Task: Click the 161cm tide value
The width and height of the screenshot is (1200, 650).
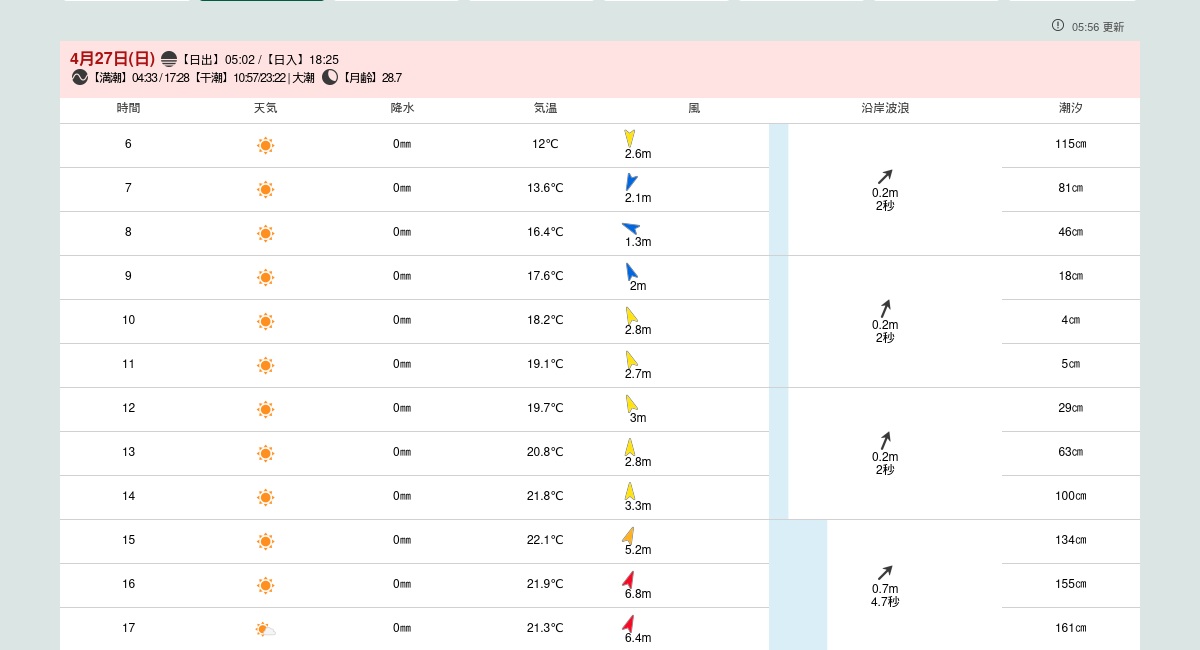Action: point(1070,628)
